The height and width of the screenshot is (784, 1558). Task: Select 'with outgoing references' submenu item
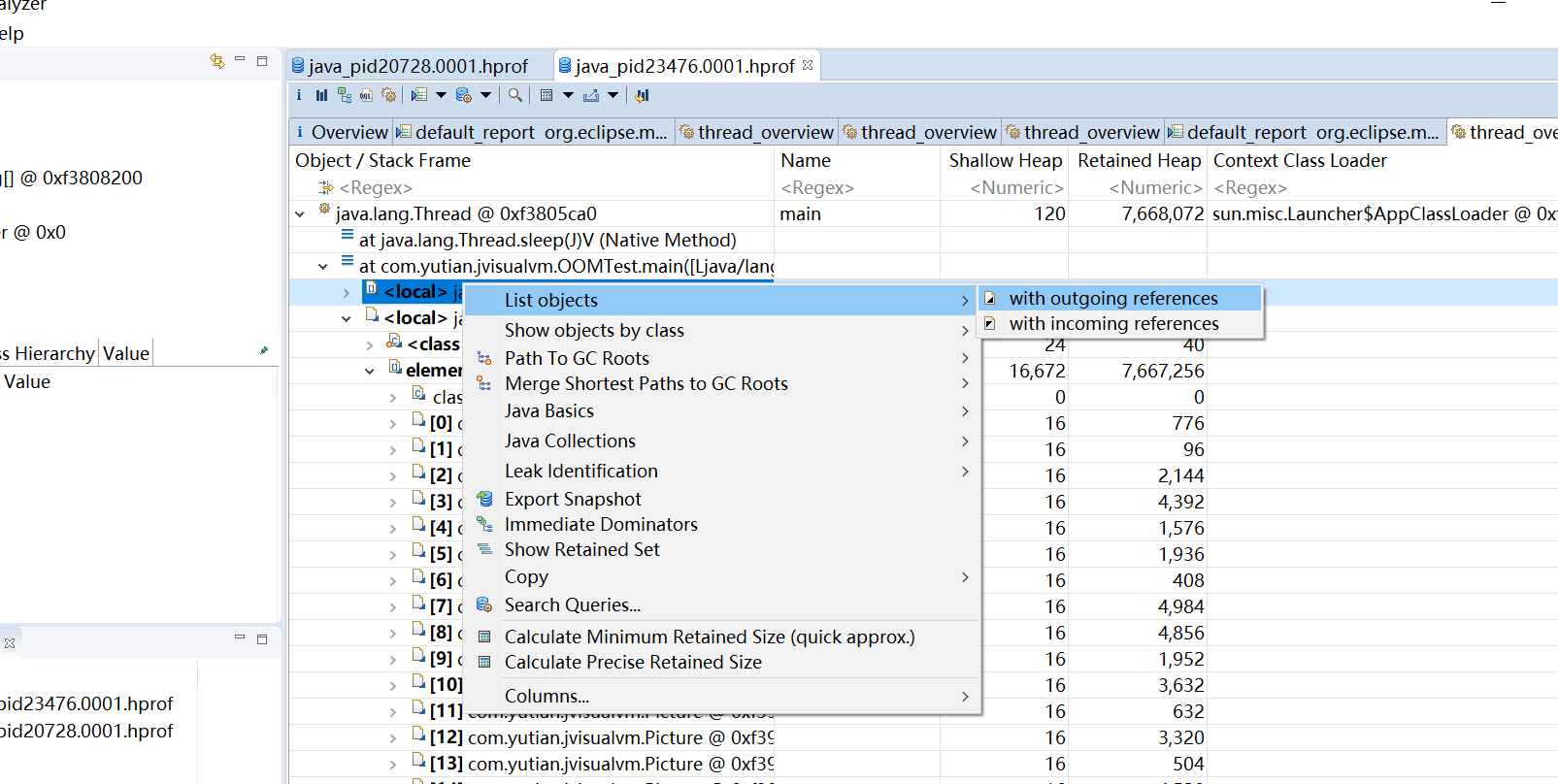point(1112,298)
